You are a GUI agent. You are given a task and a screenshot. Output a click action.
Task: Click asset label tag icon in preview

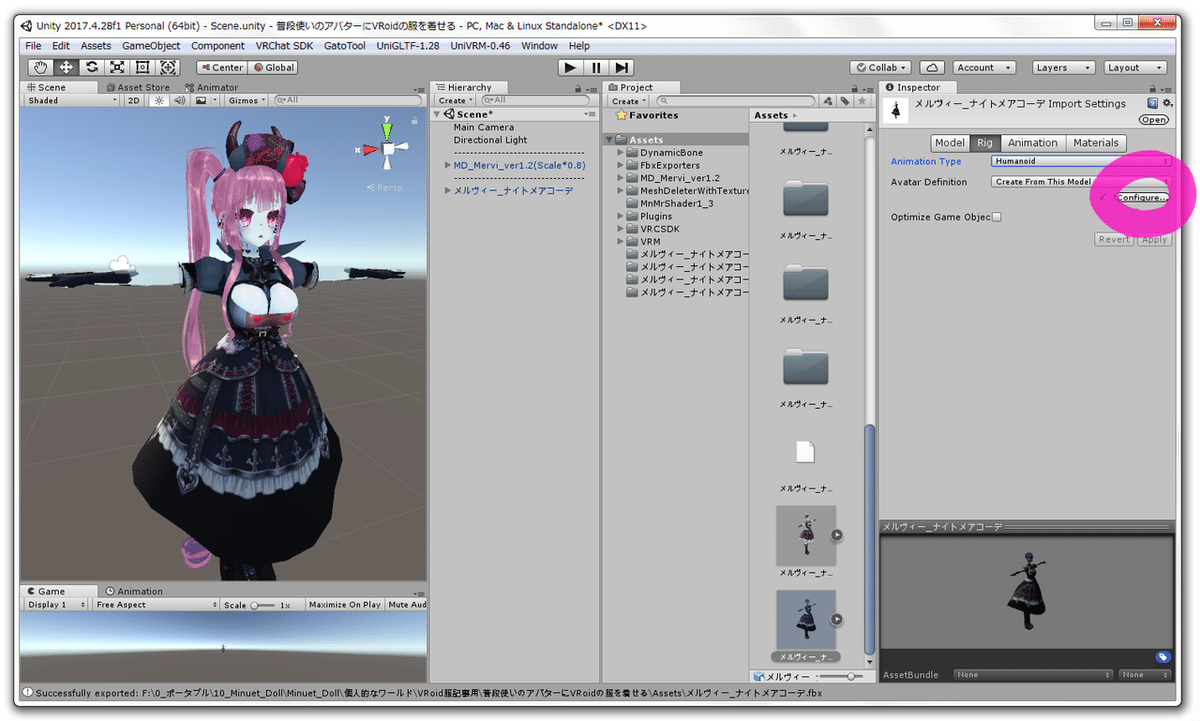[1163, 657]
